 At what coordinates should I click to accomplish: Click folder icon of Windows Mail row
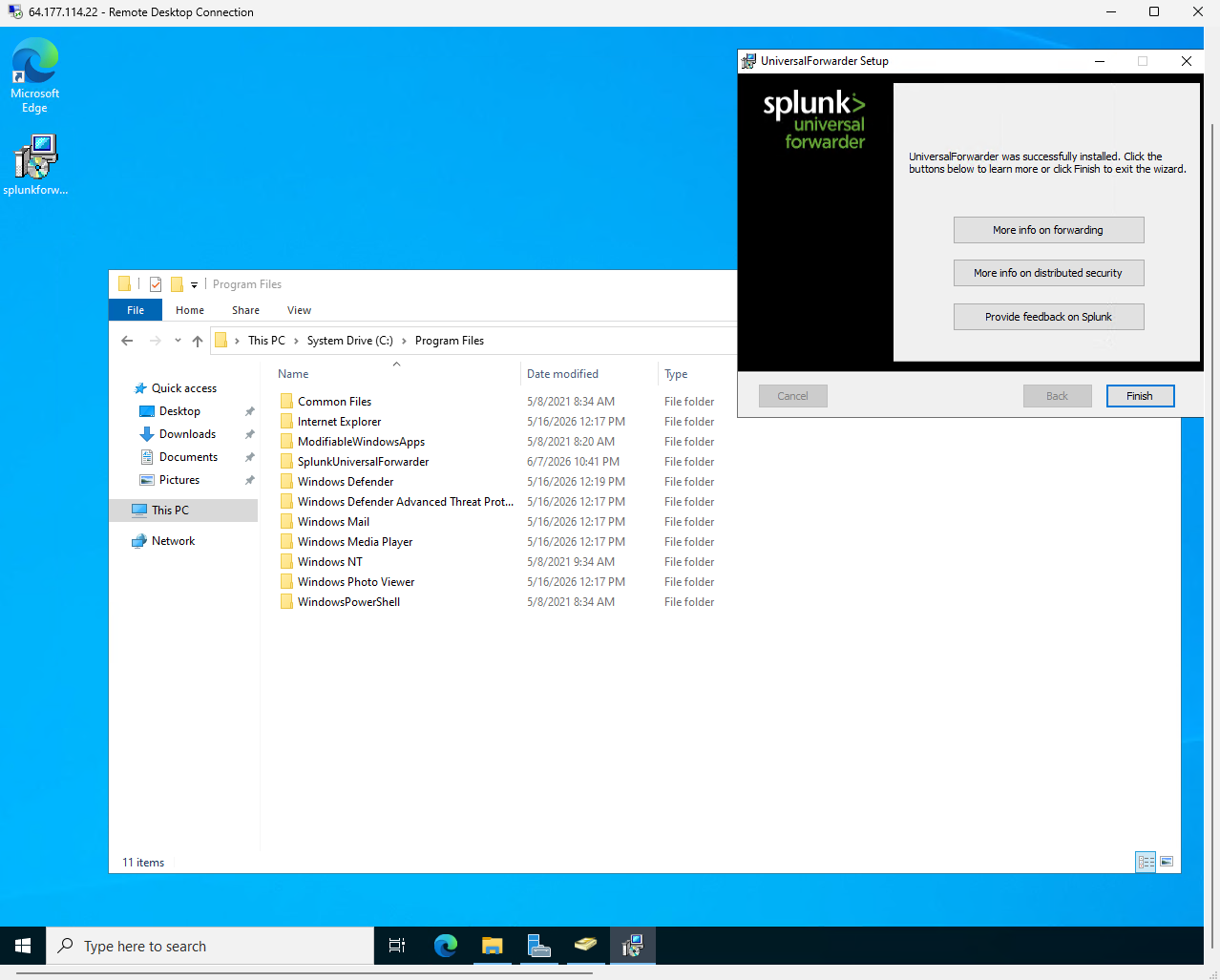coord(286,522)
